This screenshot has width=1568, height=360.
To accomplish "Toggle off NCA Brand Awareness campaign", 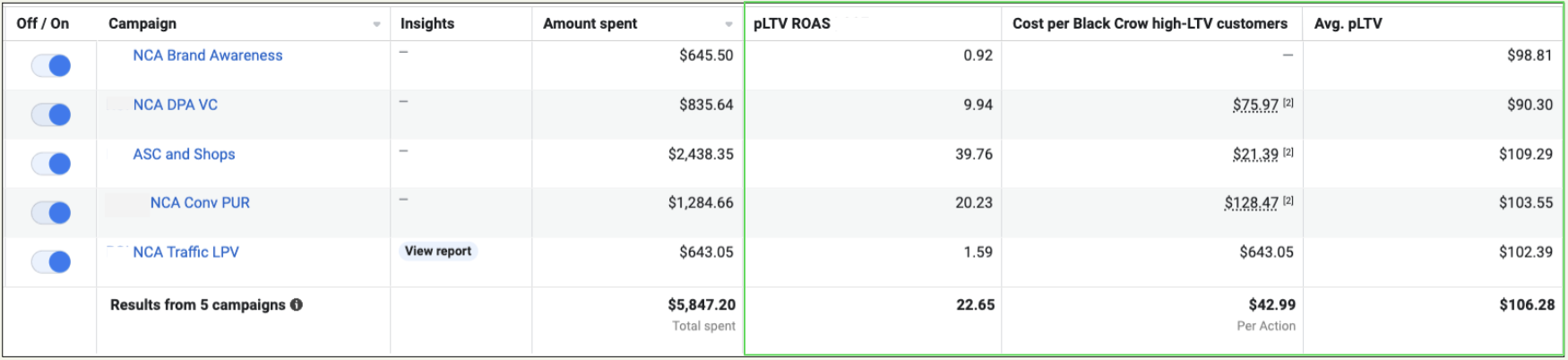I will pos(51,65).
